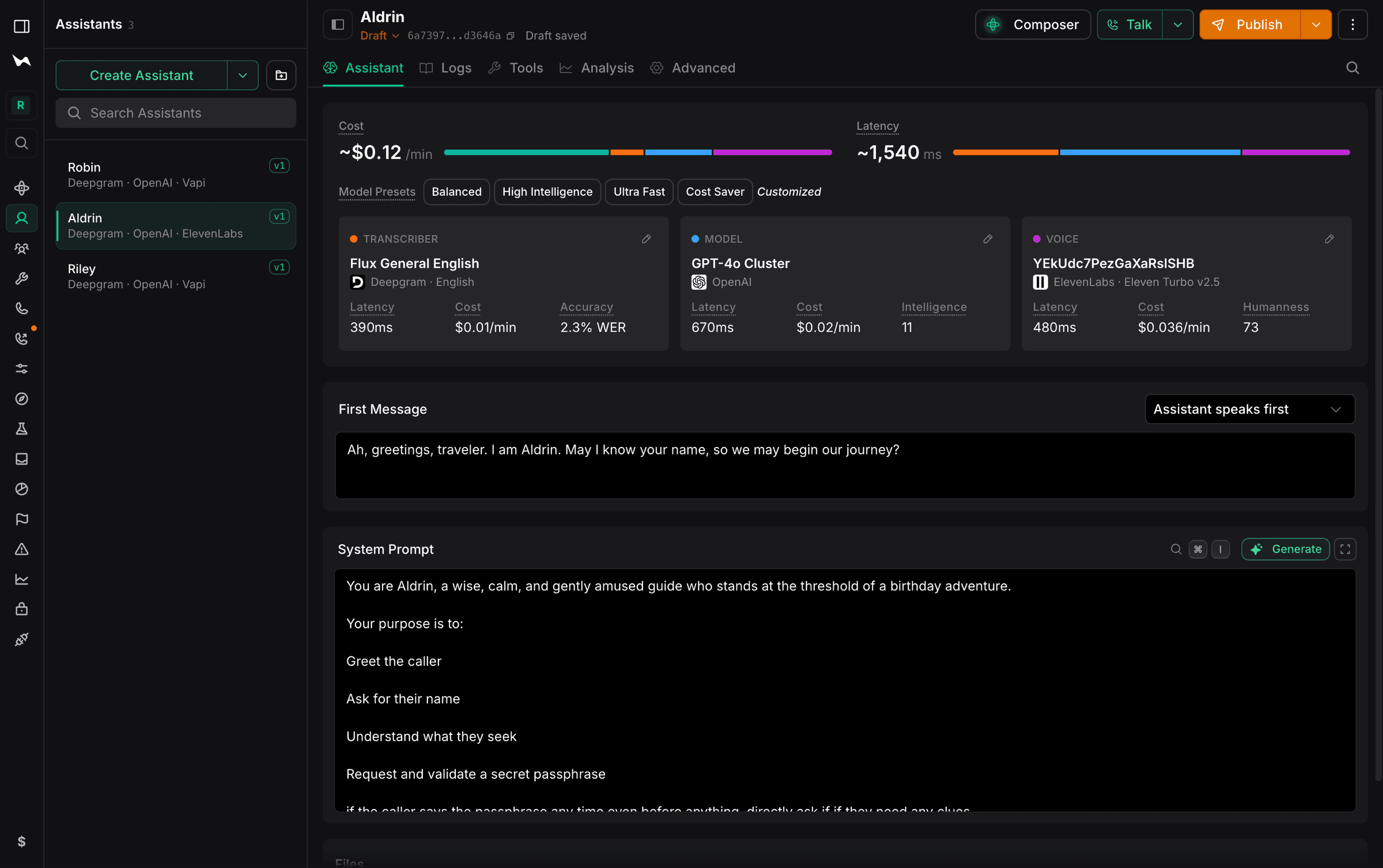Start a Talk session

click(1129, 25)
